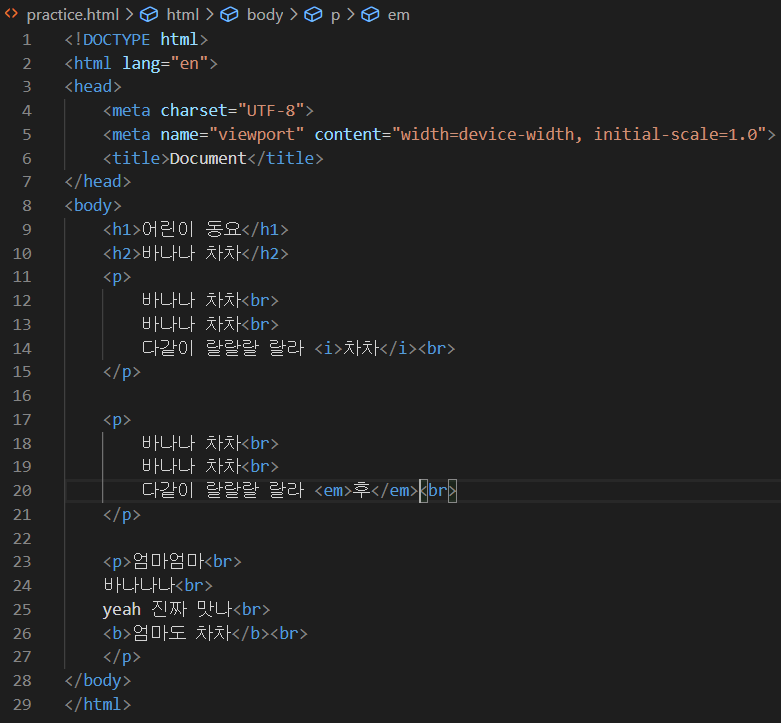Click the viewport content attribute value

click(x=579, y=134)
